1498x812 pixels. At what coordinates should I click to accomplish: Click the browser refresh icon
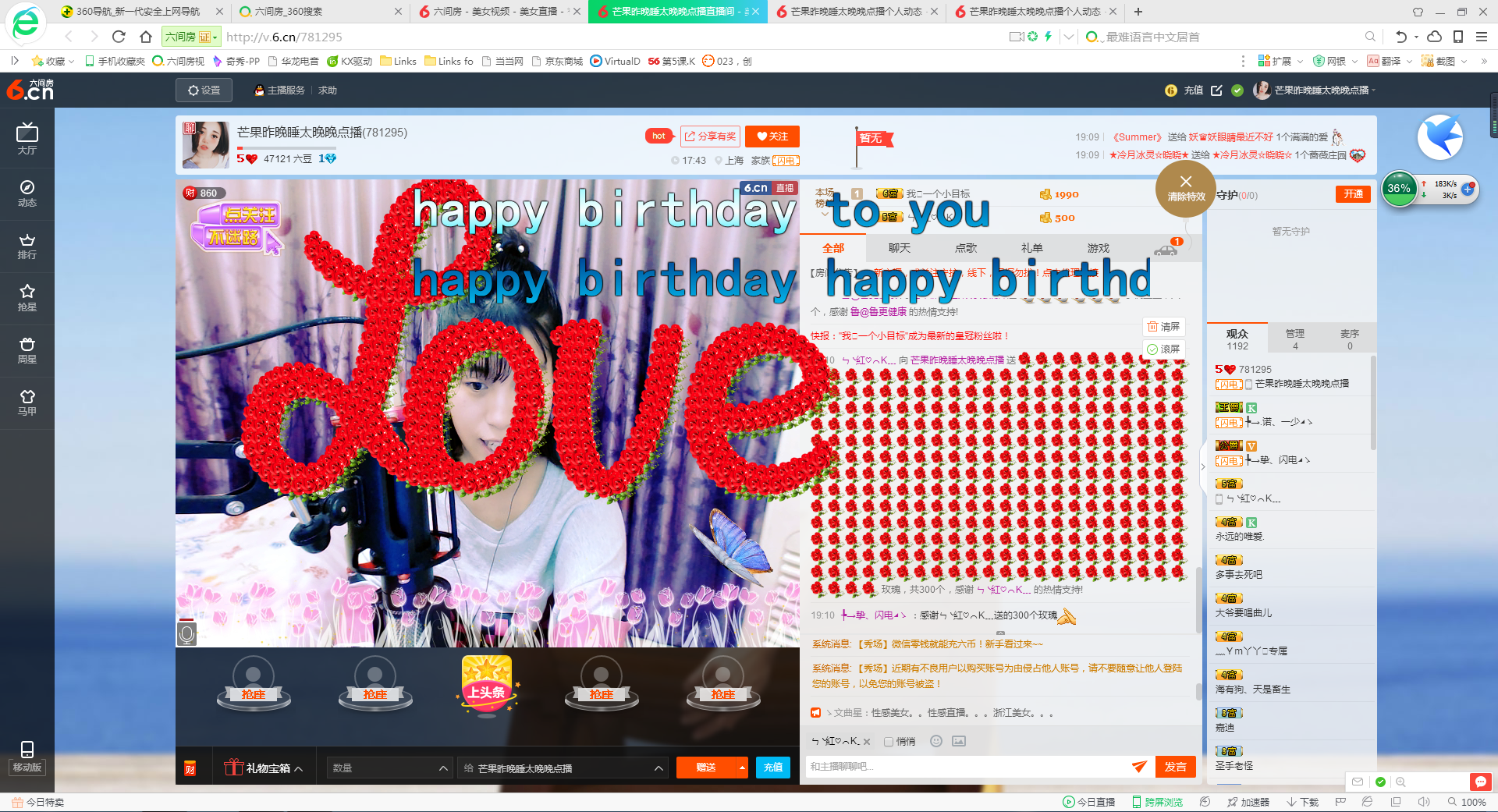click(x=119, y=37)
